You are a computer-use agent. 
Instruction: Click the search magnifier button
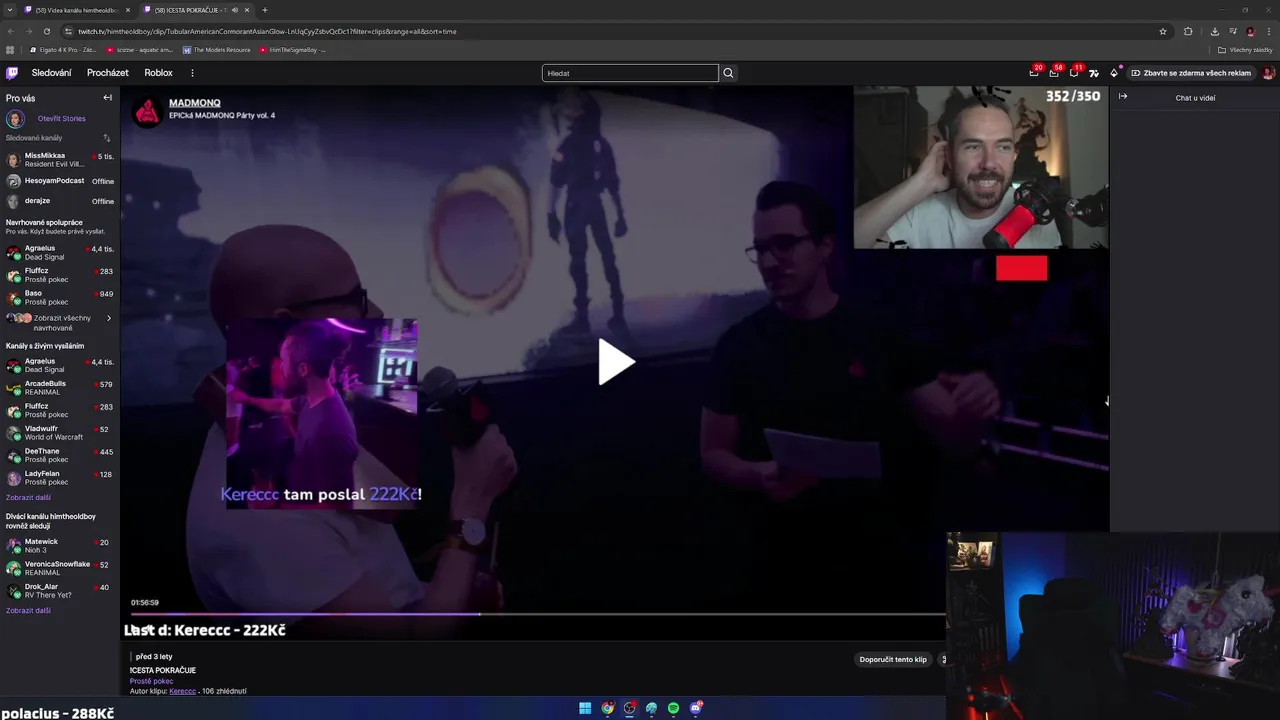728,73
